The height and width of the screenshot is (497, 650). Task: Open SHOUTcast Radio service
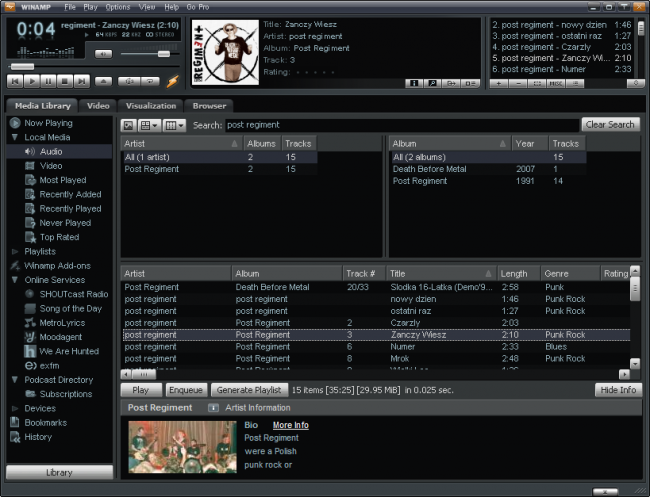pos(73,294)
